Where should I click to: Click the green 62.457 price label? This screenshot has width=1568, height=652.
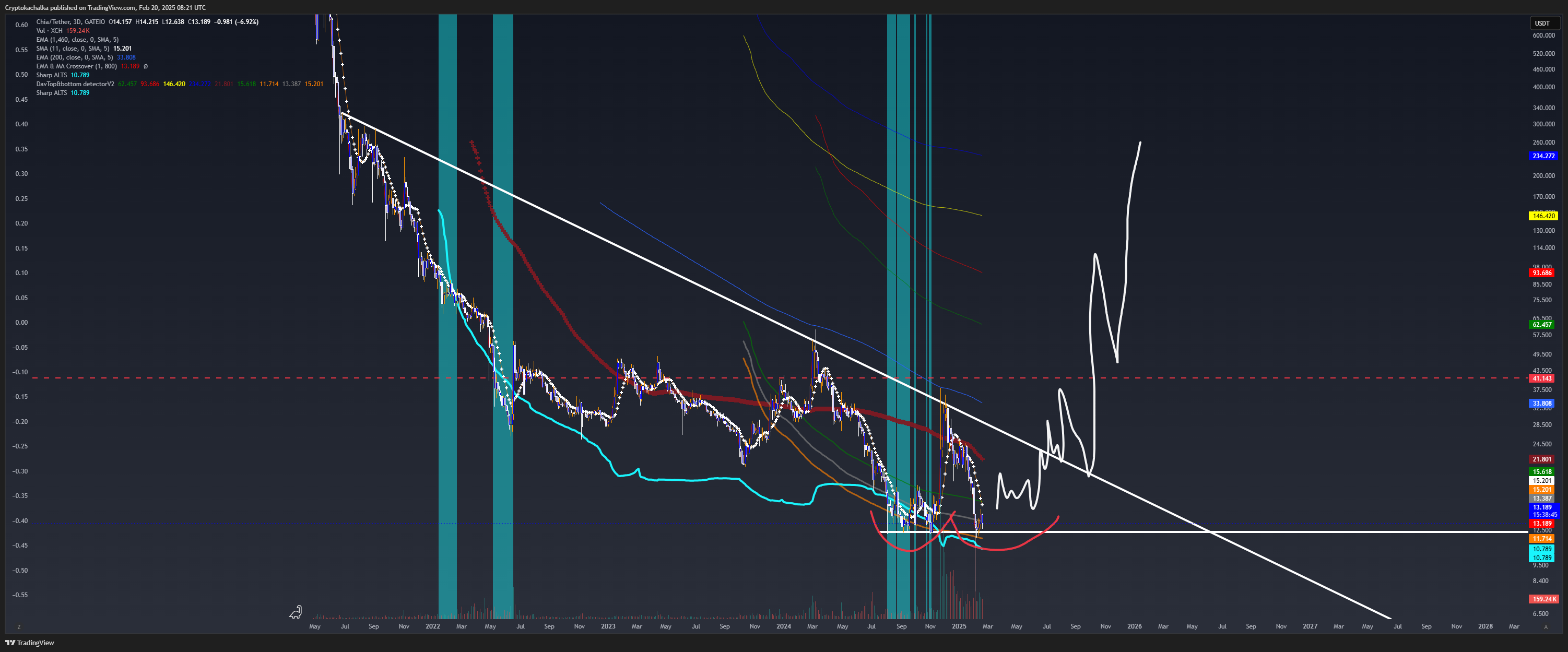[x=1542, y=325]
